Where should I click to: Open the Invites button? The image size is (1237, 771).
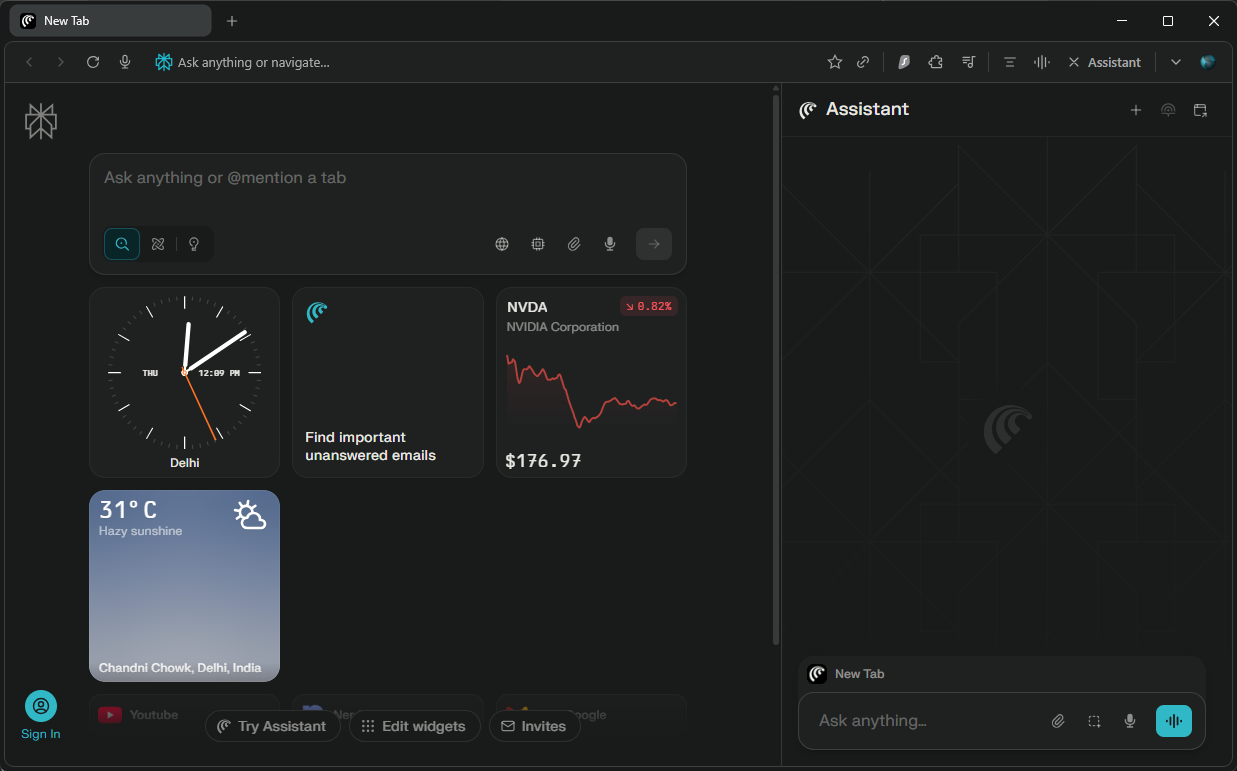pyautogui.click(x=535, y=726)
